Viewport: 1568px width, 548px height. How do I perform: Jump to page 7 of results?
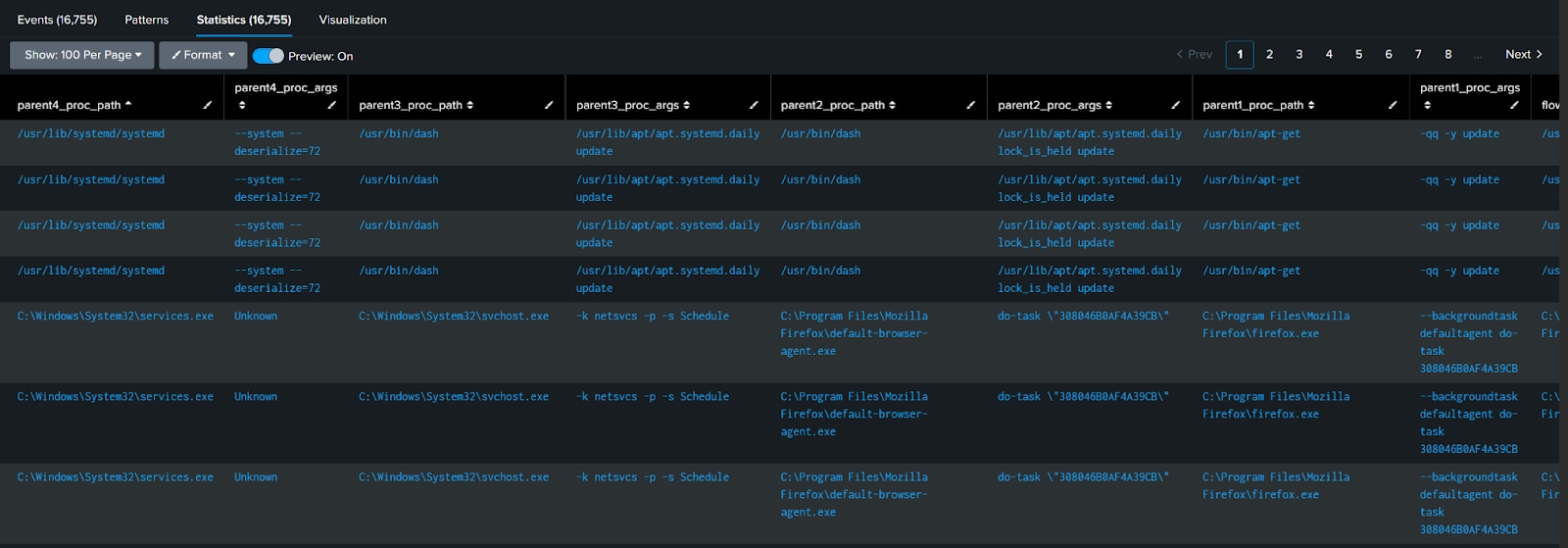1418,54
